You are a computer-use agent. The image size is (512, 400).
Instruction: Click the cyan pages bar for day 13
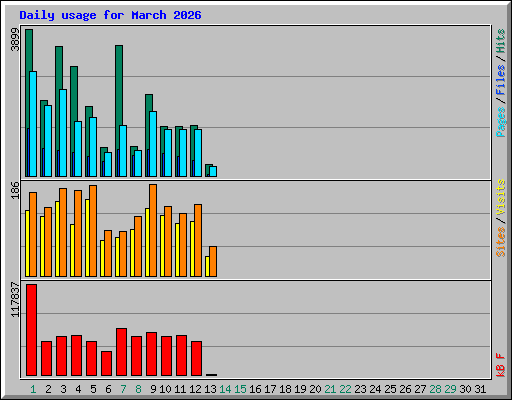coord(213,171)
